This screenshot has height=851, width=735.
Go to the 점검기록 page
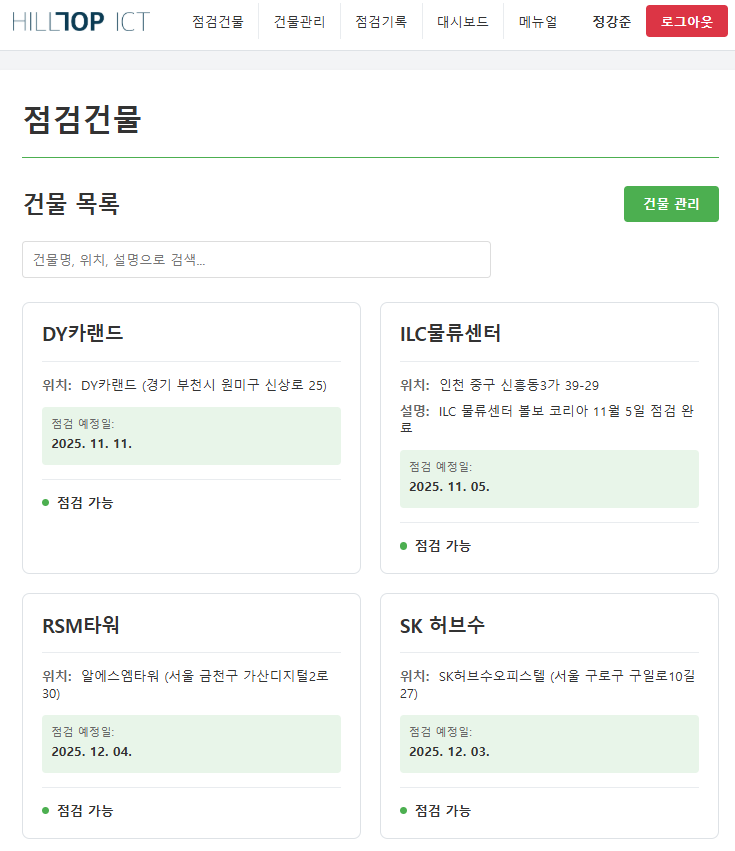point(381,21)
